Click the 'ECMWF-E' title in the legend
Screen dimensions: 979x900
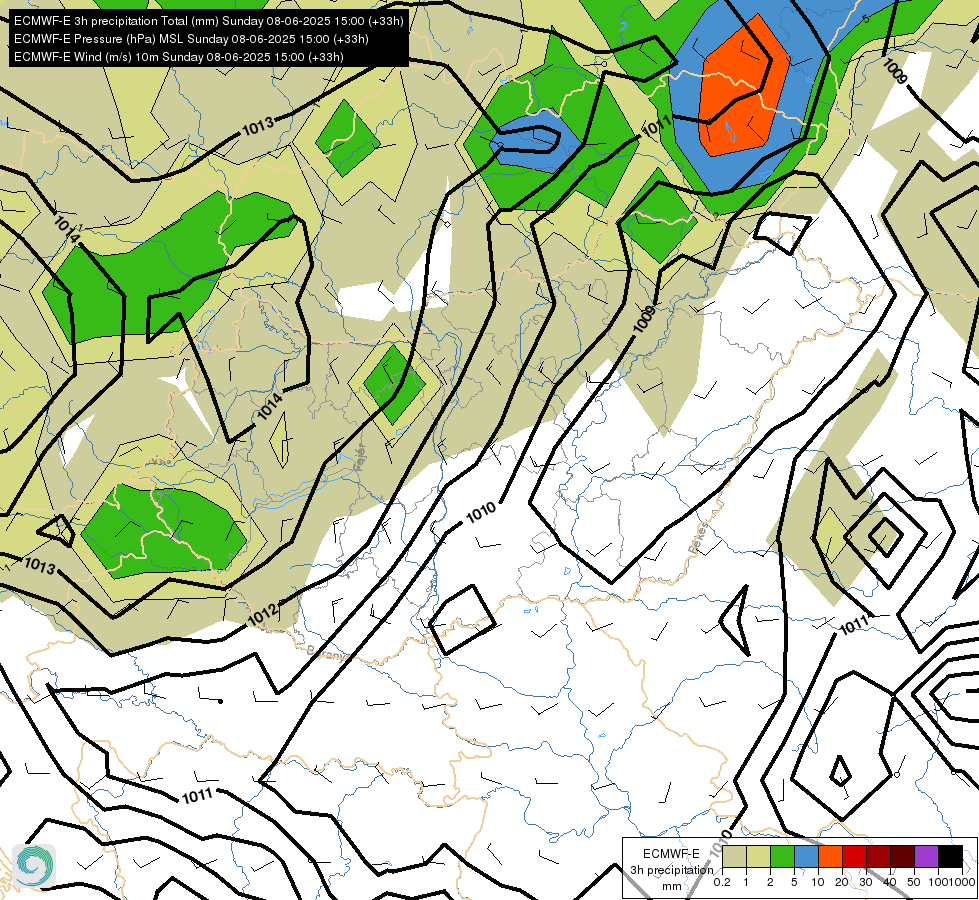(671, 853)
